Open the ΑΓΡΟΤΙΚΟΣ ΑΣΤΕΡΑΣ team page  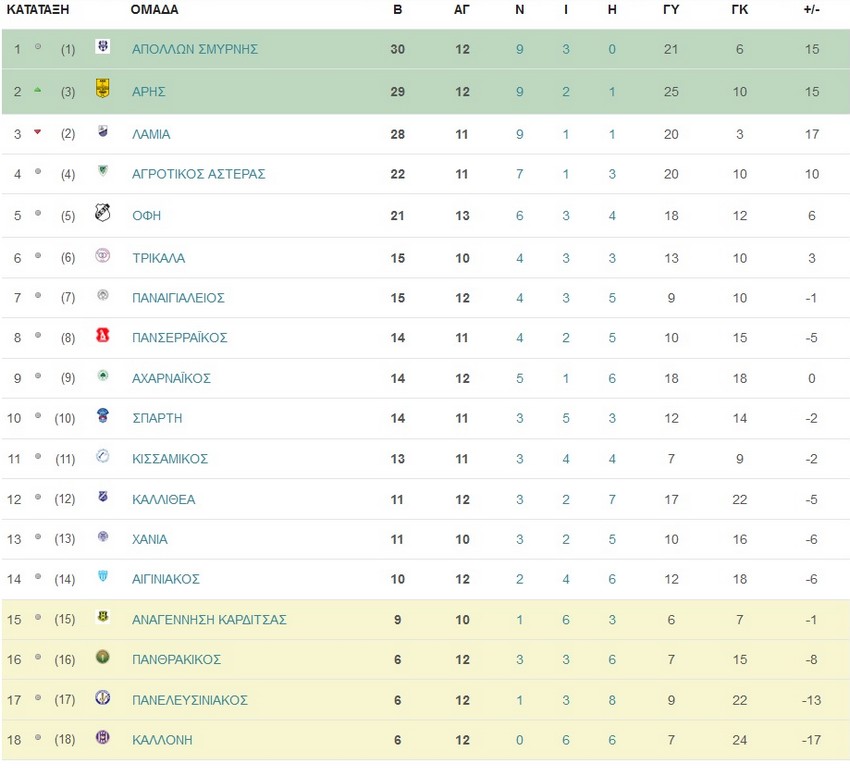point(199,174)
